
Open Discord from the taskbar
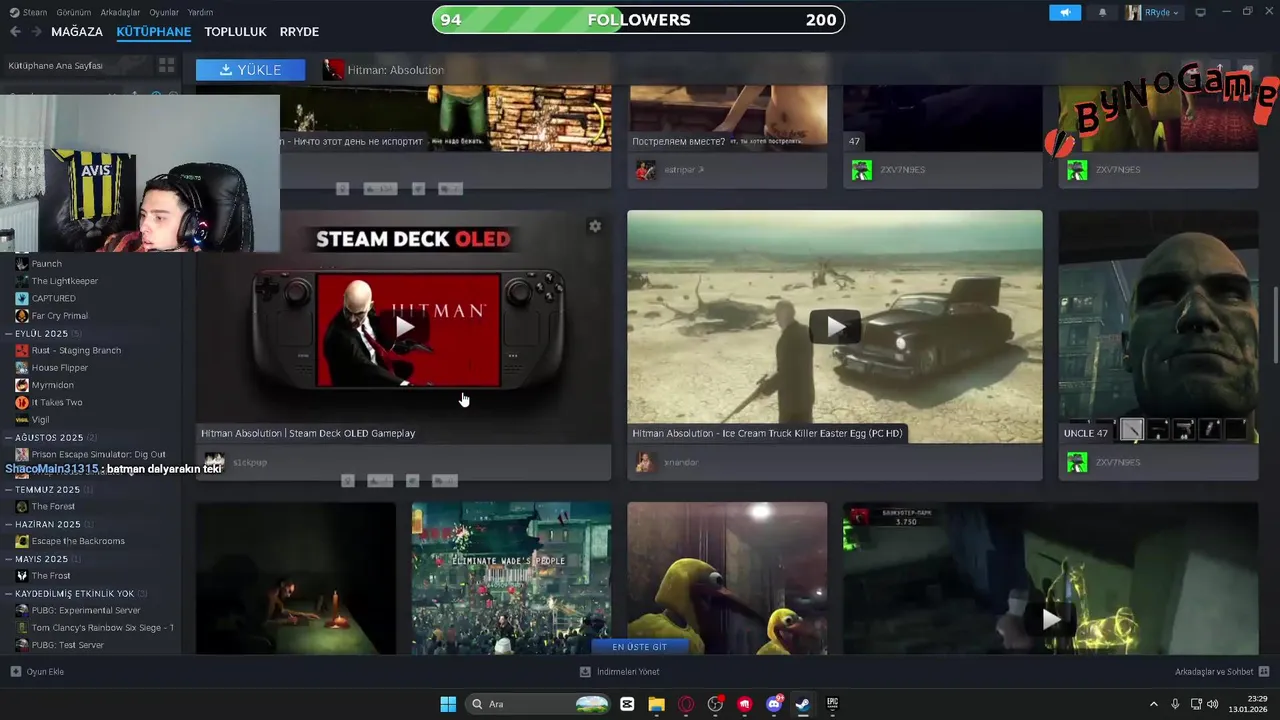pos(773,704)
